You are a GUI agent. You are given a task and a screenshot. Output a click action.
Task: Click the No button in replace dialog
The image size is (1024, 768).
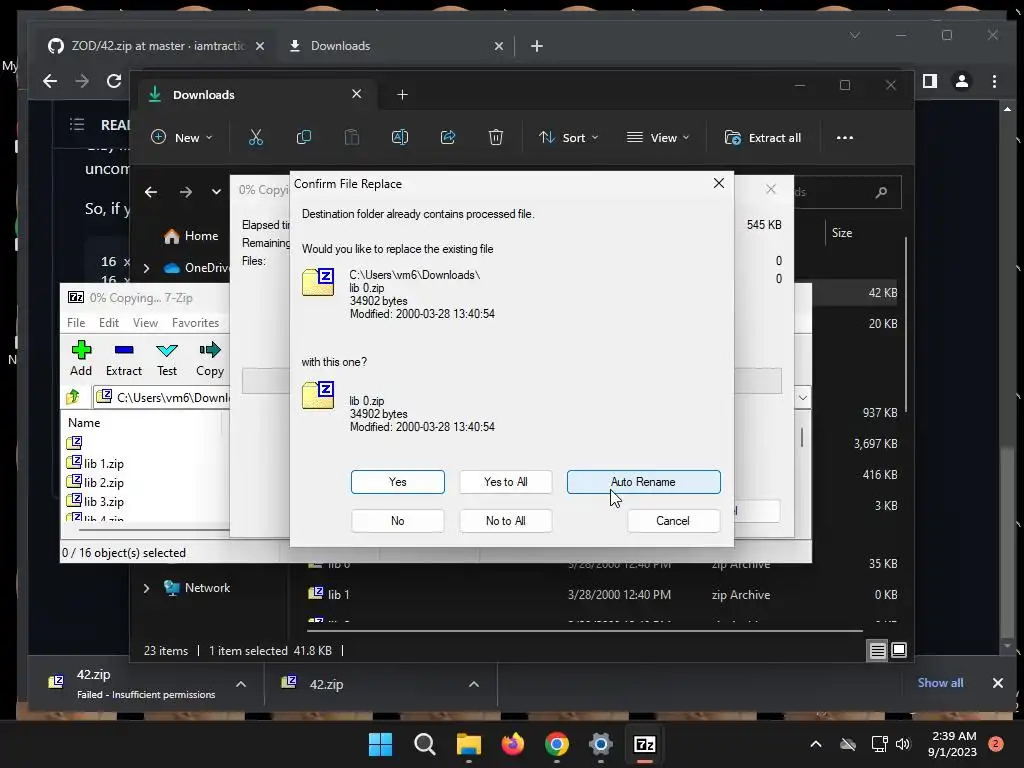coord(397,520)
